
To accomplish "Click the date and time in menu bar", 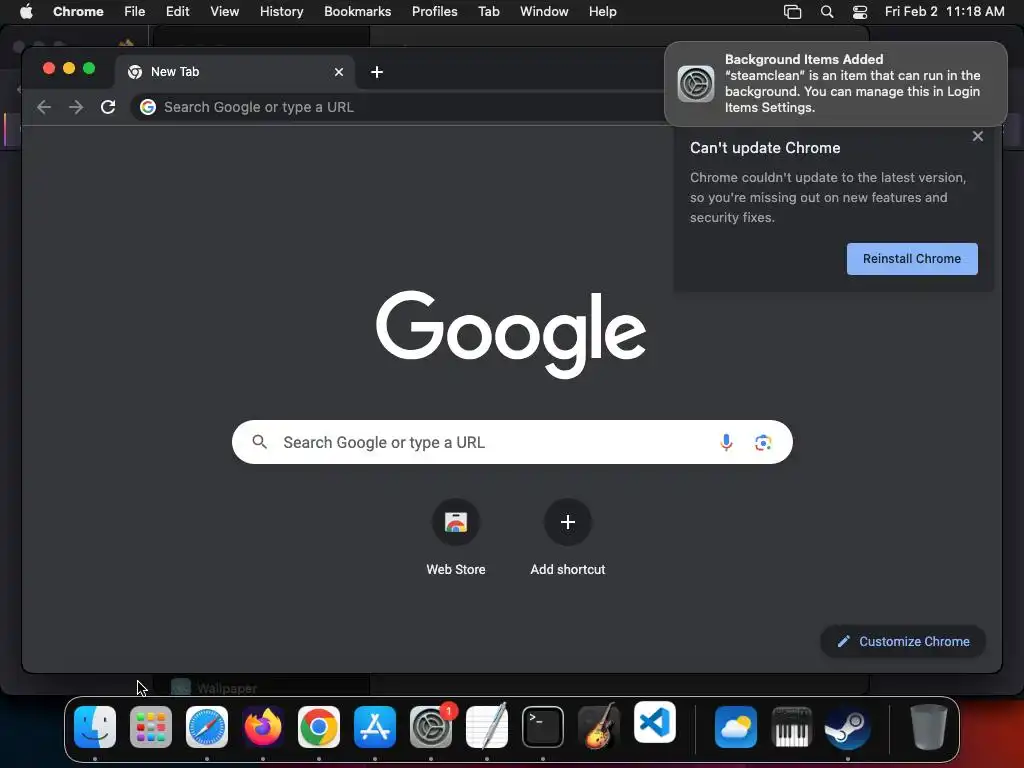I will (944, 11).
